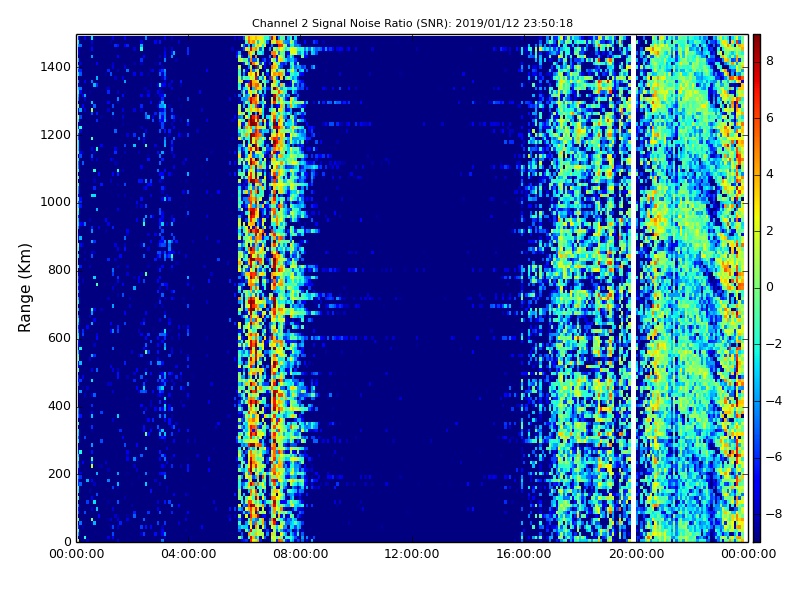This screenshot has width=800, height=600.
Task: Click the colorbar value −8 label
Action: (773, 514)
